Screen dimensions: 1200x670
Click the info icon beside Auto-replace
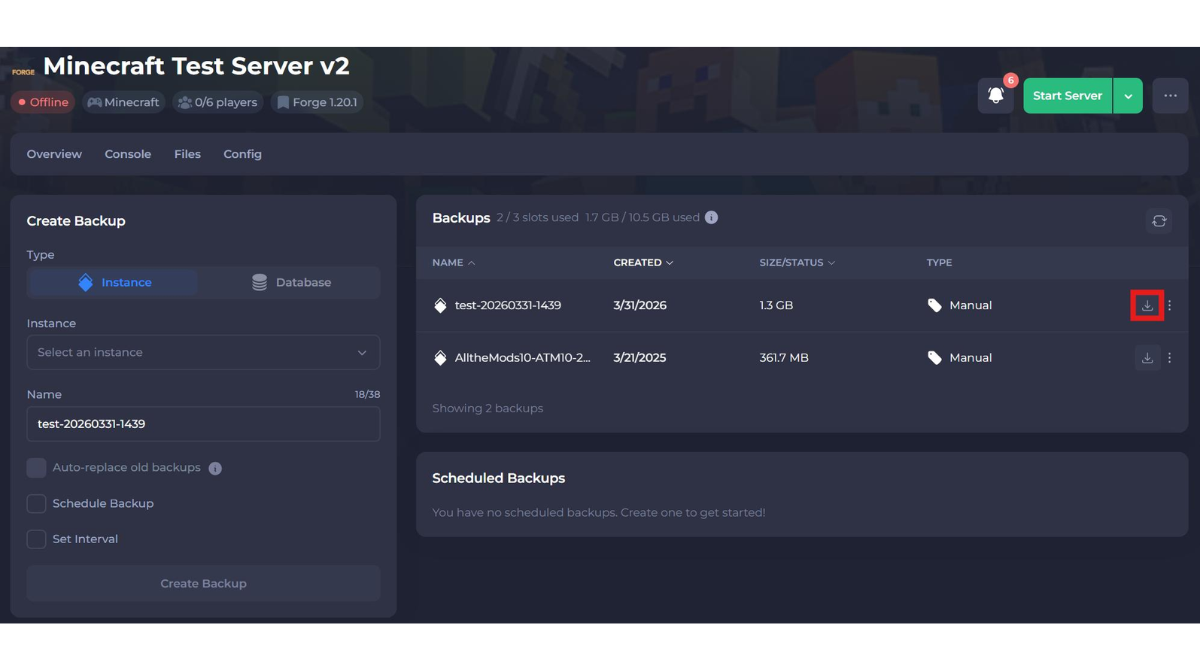click(215, 468)
